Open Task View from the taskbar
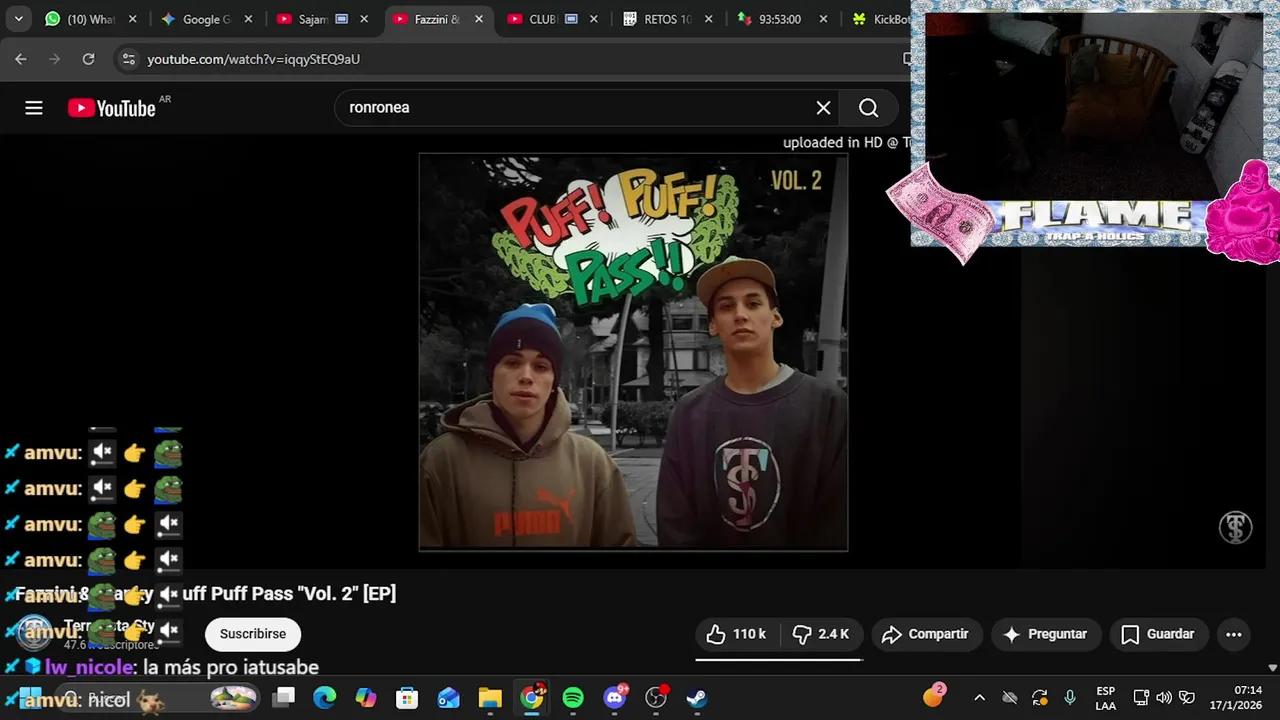The width and height of the screenshot is (1280, 720). click(x=285, y=697)
